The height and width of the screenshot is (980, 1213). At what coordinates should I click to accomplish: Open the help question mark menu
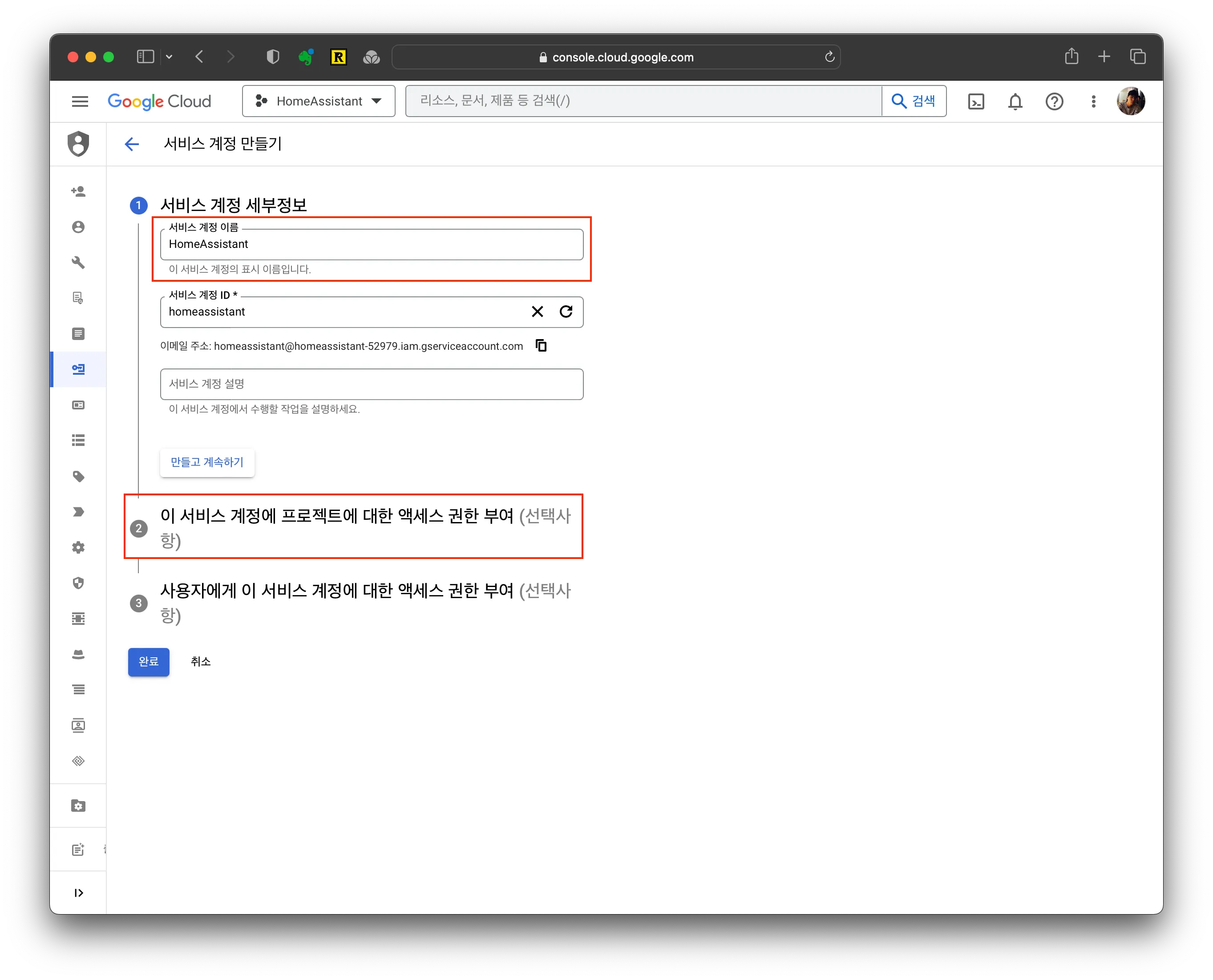click(1054, 101)
